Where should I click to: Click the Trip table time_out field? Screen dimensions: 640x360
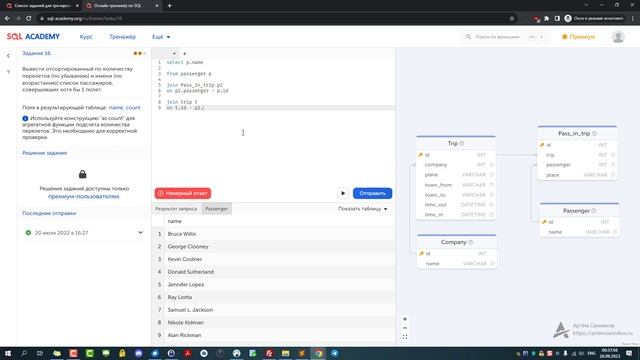click(x=456, y=204)
